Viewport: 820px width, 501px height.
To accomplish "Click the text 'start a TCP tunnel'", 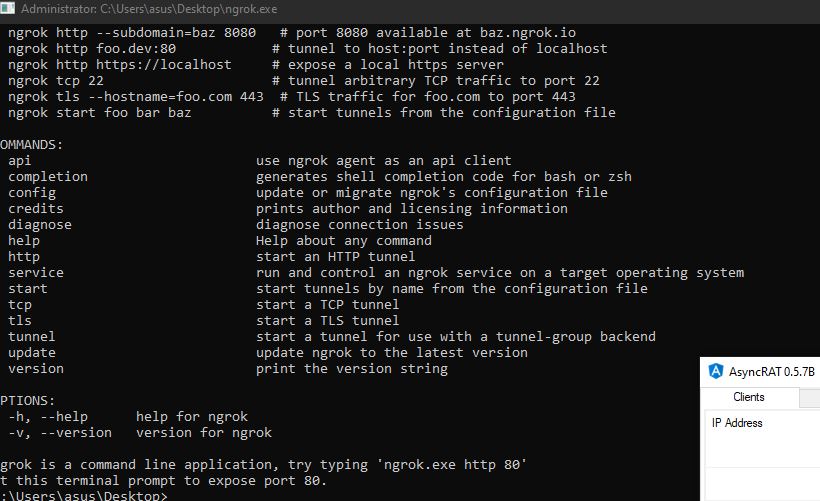I will tap(328, 305).
